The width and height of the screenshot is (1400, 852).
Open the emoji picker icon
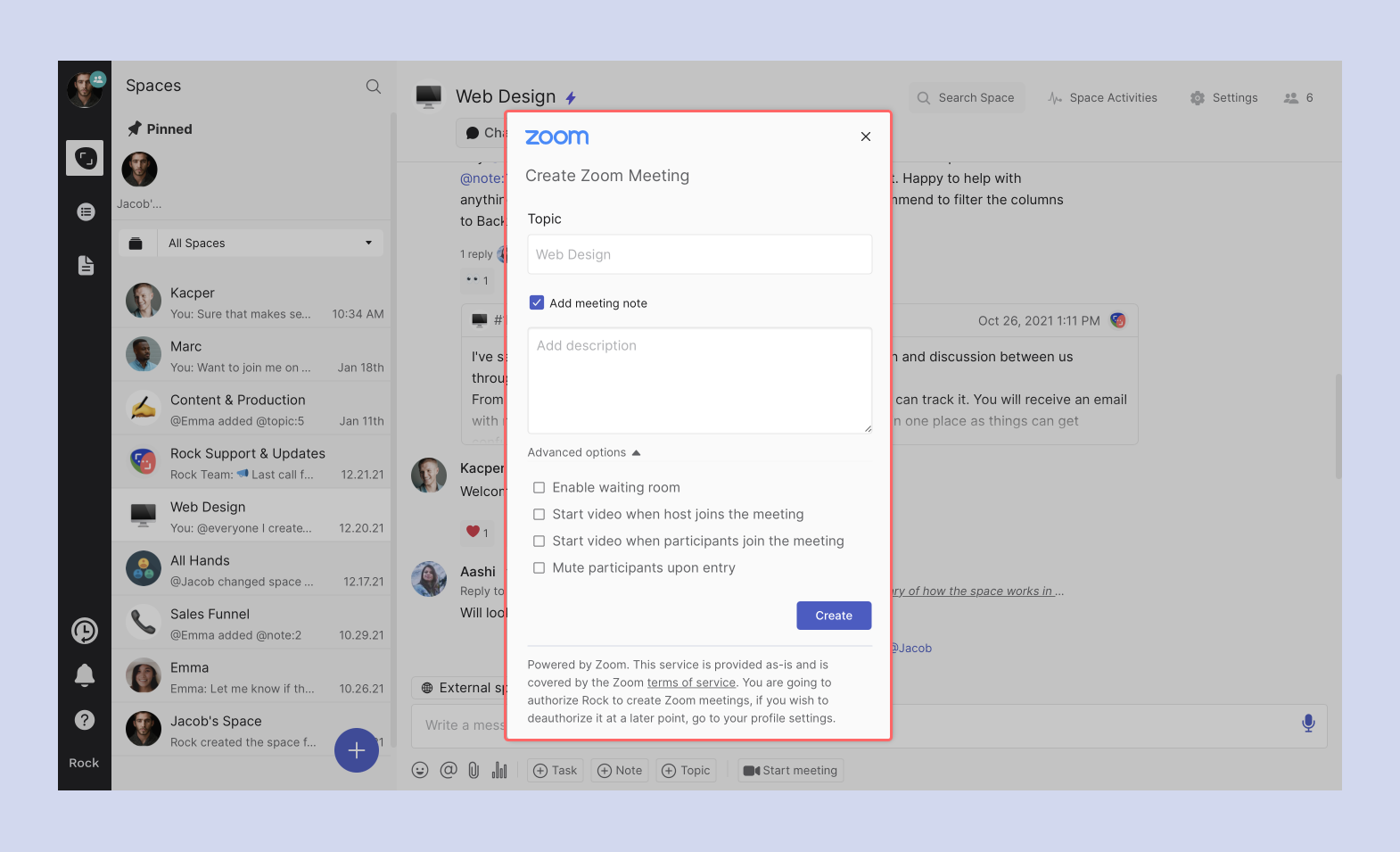(x=420, y=771)
